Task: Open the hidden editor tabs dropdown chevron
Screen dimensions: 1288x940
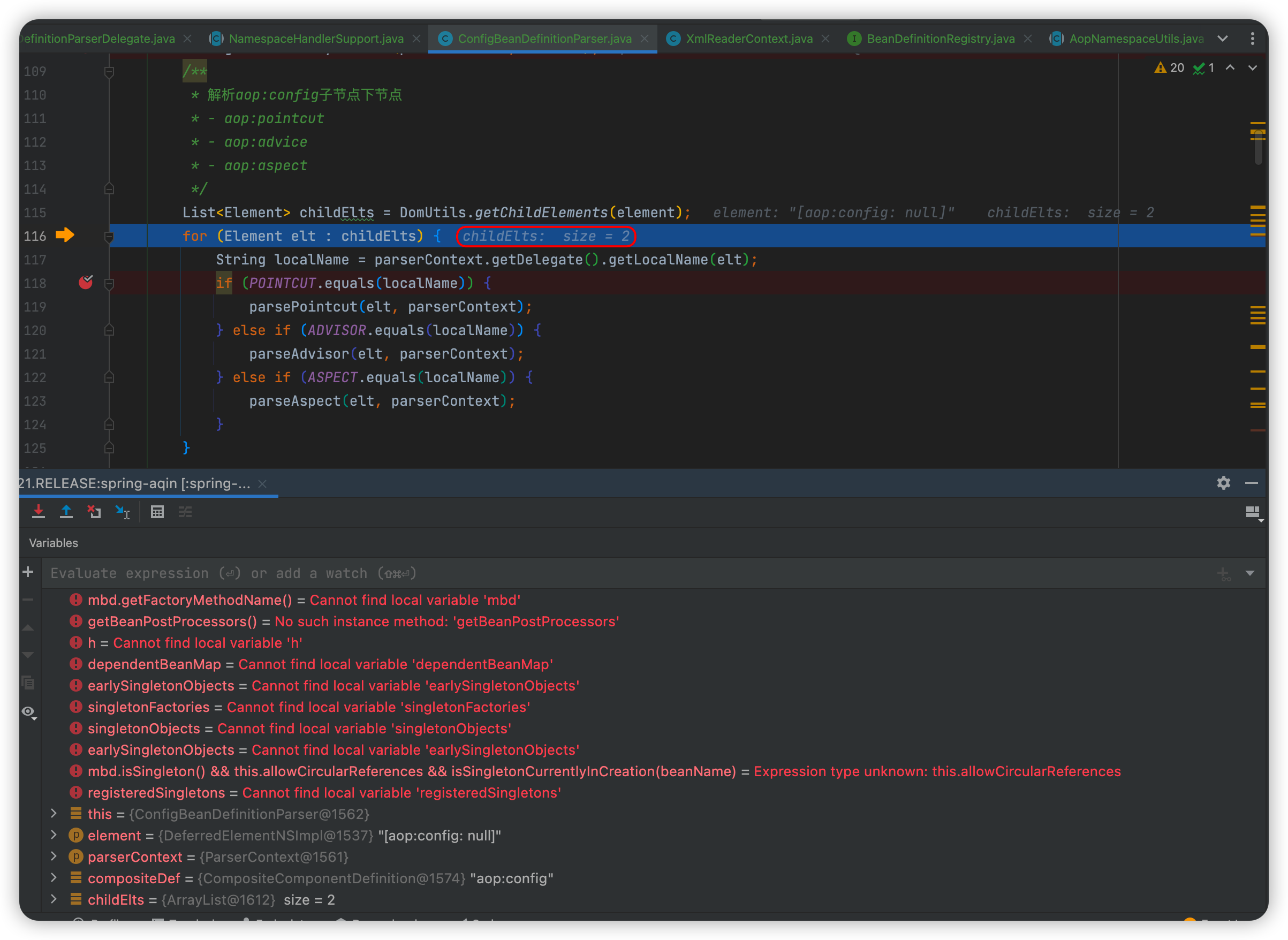Action: click(x=1222, y=39)
